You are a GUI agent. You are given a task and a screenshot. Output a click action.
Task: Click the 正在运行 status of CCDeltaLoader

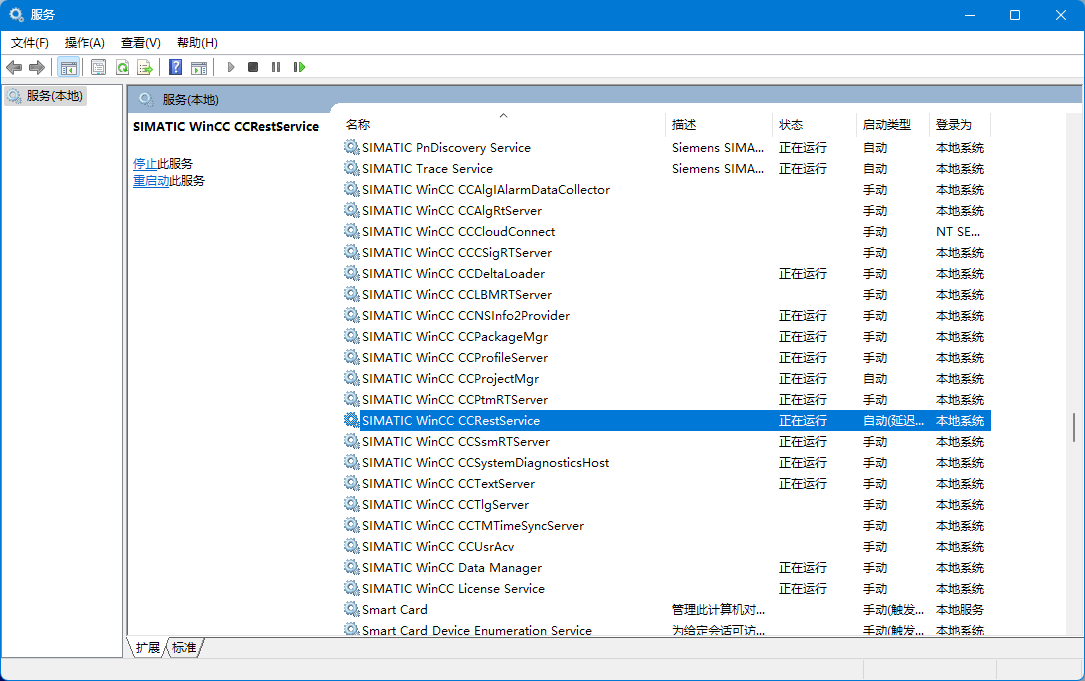[x=803, y=273]
